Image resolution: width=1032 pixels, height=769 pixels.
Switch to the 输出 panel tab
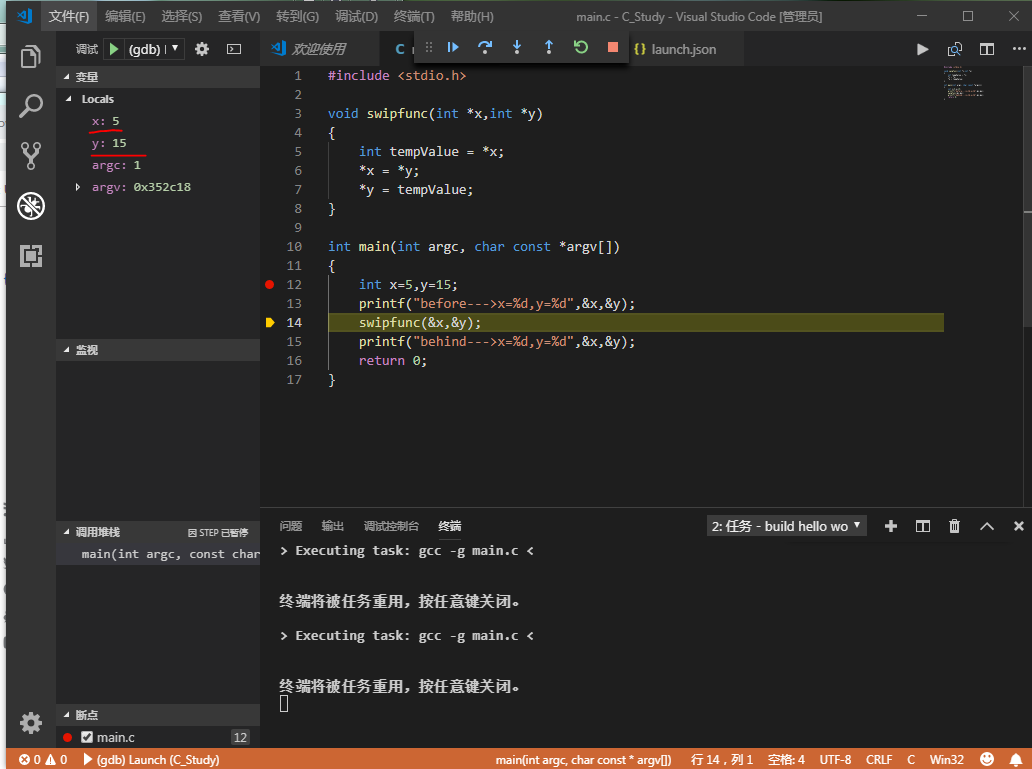332,526
